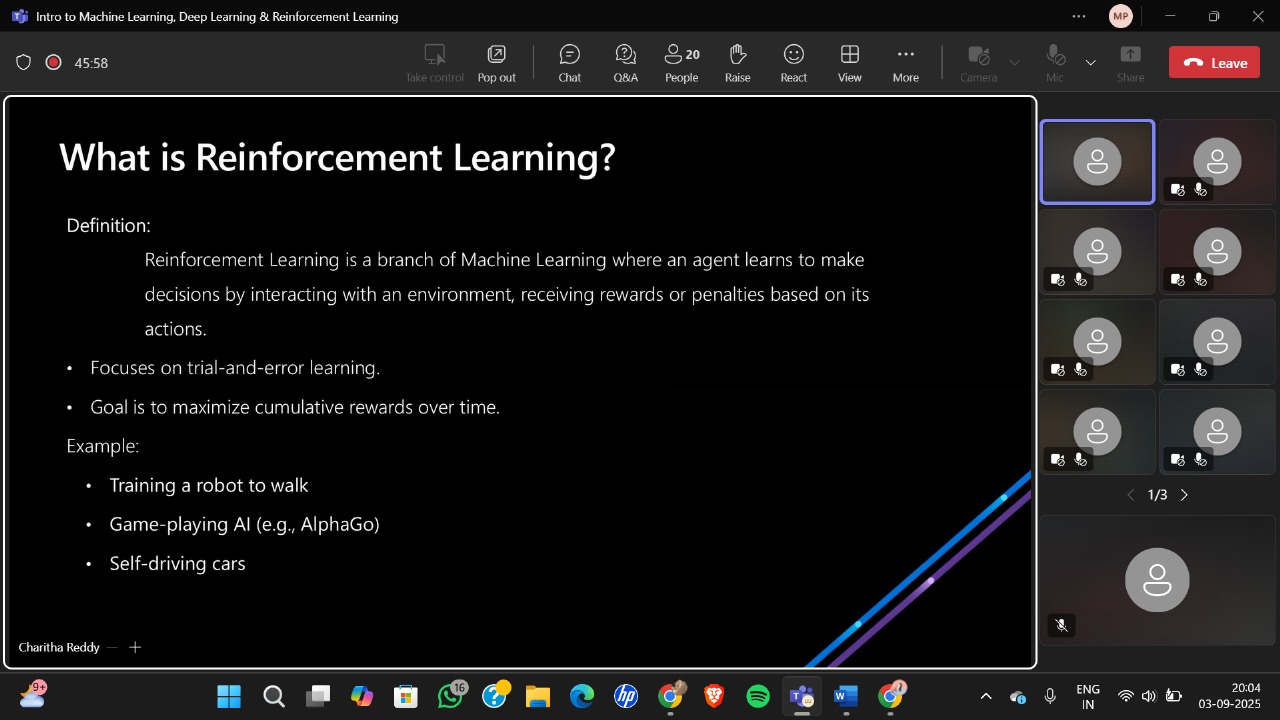Open the Chat panel

click(x=569, y=62)
